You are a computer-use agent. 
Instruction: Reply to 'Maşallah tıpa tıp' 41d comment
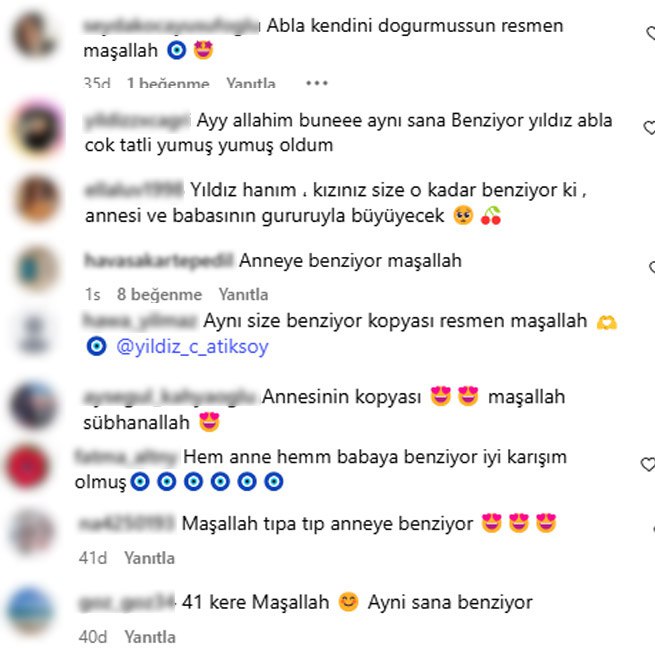click(149, 558)
